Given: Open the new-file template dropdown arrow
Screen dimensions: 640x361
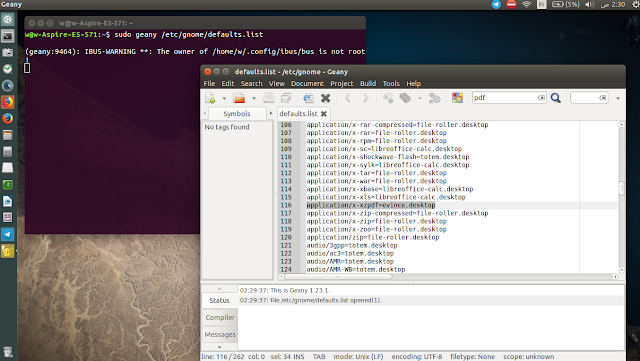Looking at the screenshot, I should pyautogui.click(x=224, y=98).
